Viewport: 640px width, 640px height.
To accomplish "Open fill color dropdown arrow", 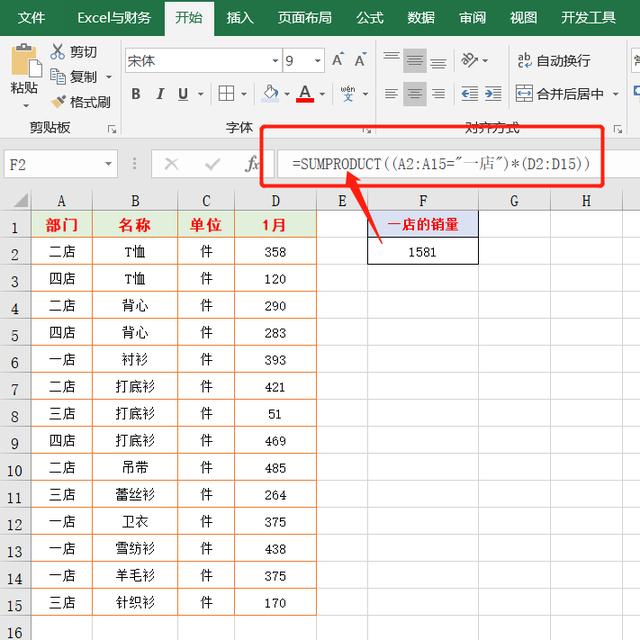I will pos(287,94).
